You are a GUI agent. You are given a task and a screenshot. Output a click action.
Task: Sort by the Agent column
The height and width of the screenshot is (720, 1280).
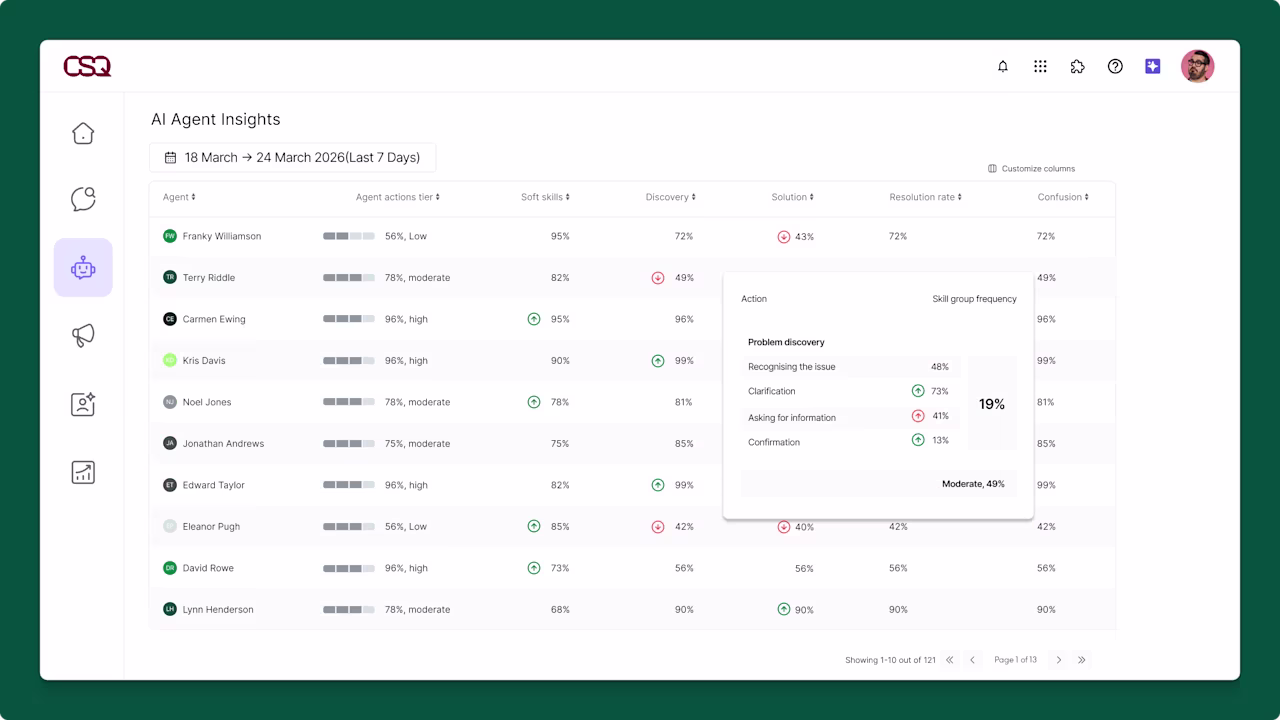(179, 197)
